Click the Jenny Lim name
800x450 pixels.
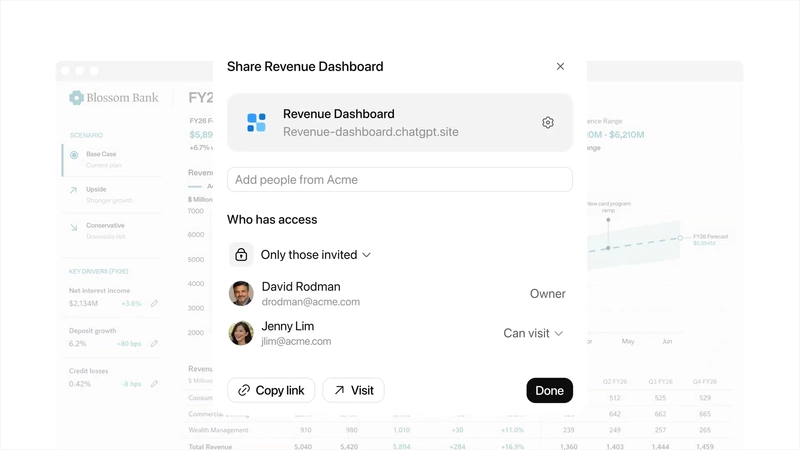[288, 326]
